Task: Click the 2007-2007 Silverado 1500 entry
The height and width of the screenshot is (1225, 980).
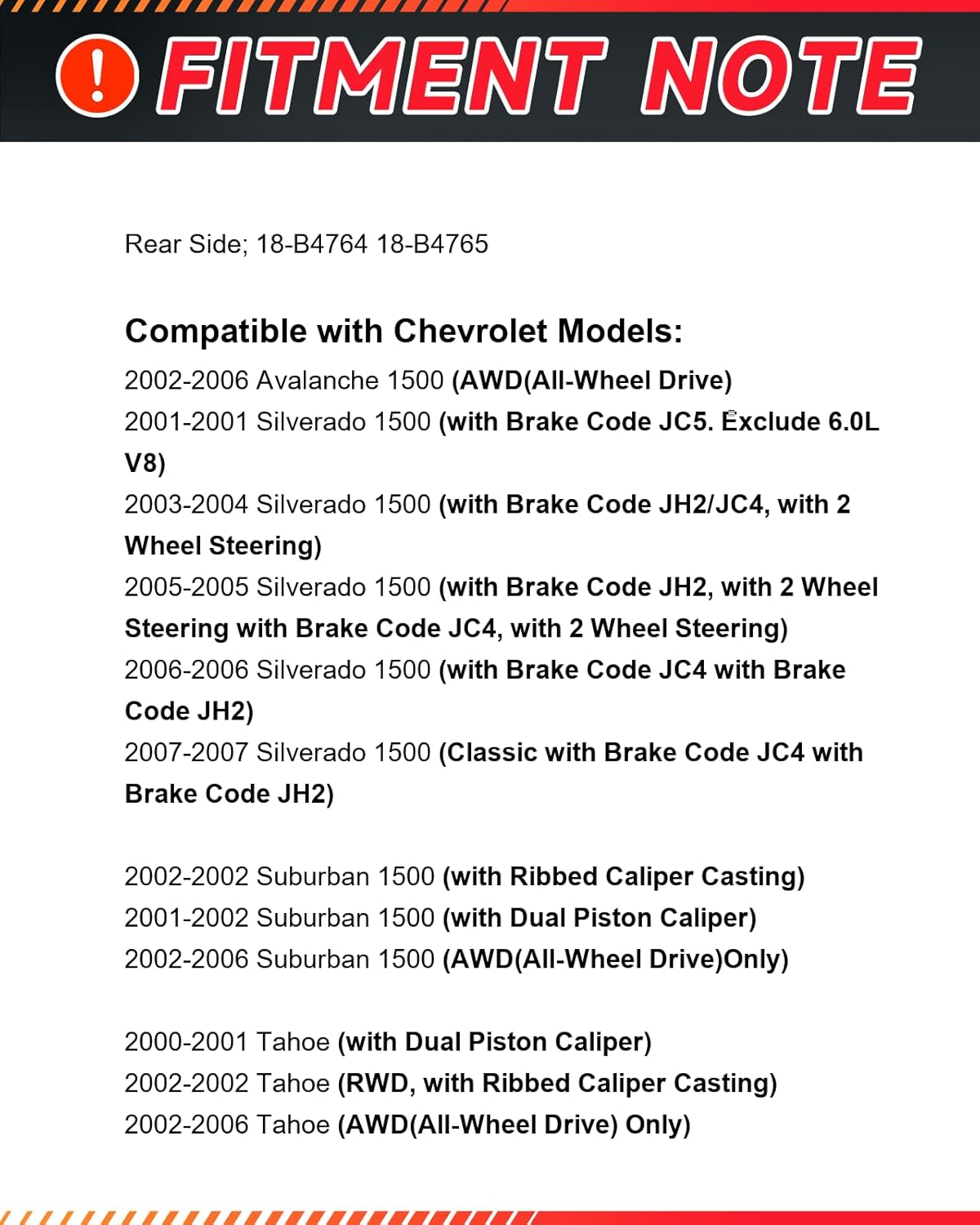Action: (x=278, y=752)
